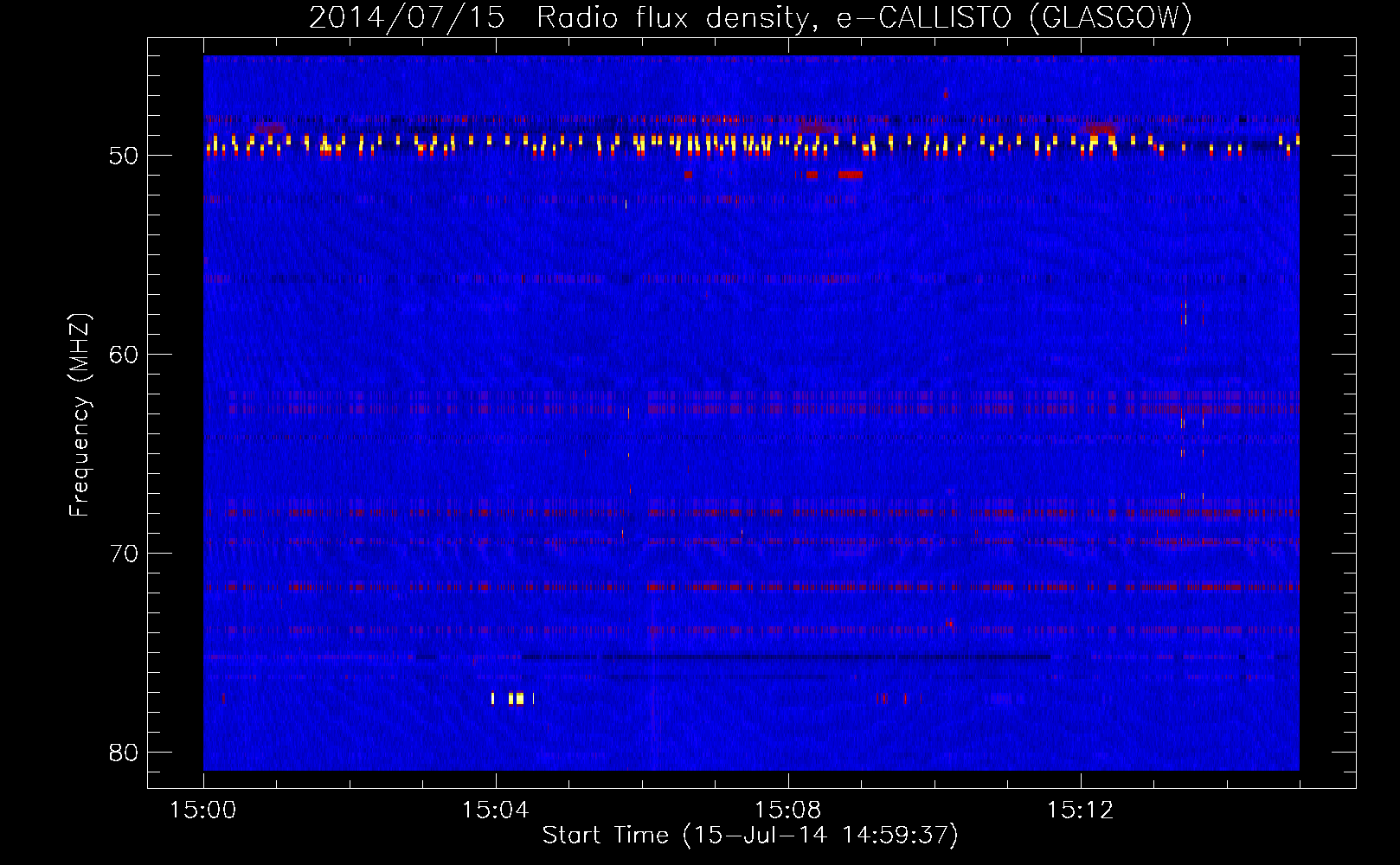1400x865 pixels.
Task: Click the 70 frequency tick label
Action: [x=125, y=554]
